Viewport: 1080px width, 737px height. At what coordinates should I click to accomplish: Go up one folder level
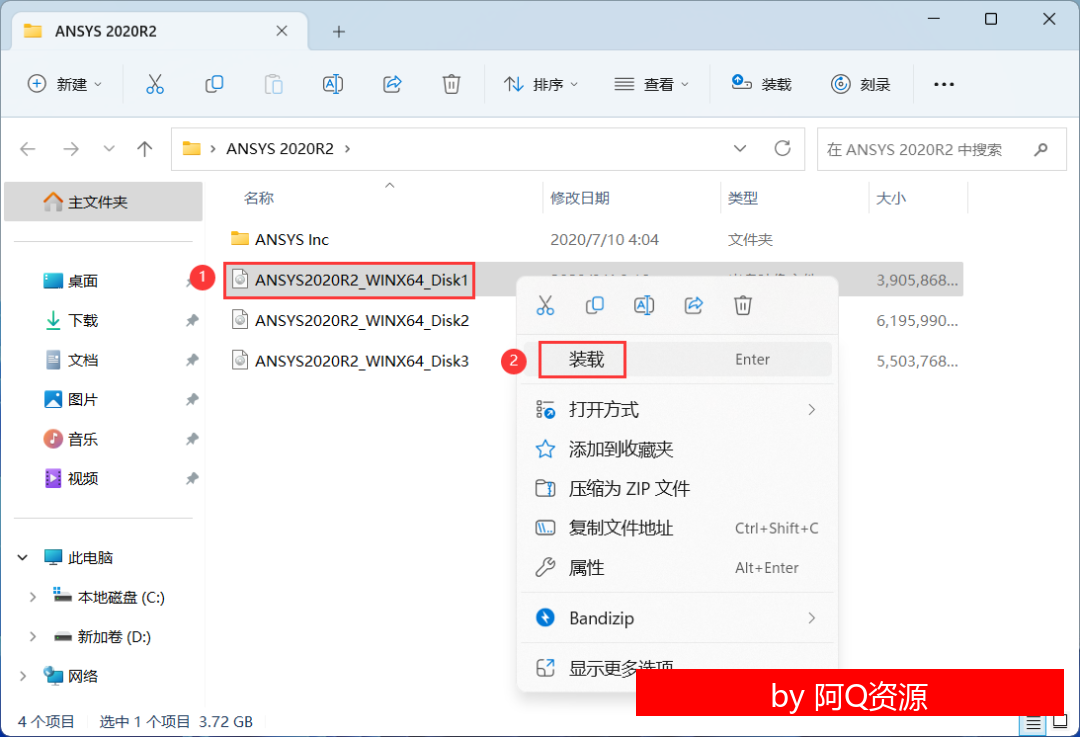click(145, 149)
